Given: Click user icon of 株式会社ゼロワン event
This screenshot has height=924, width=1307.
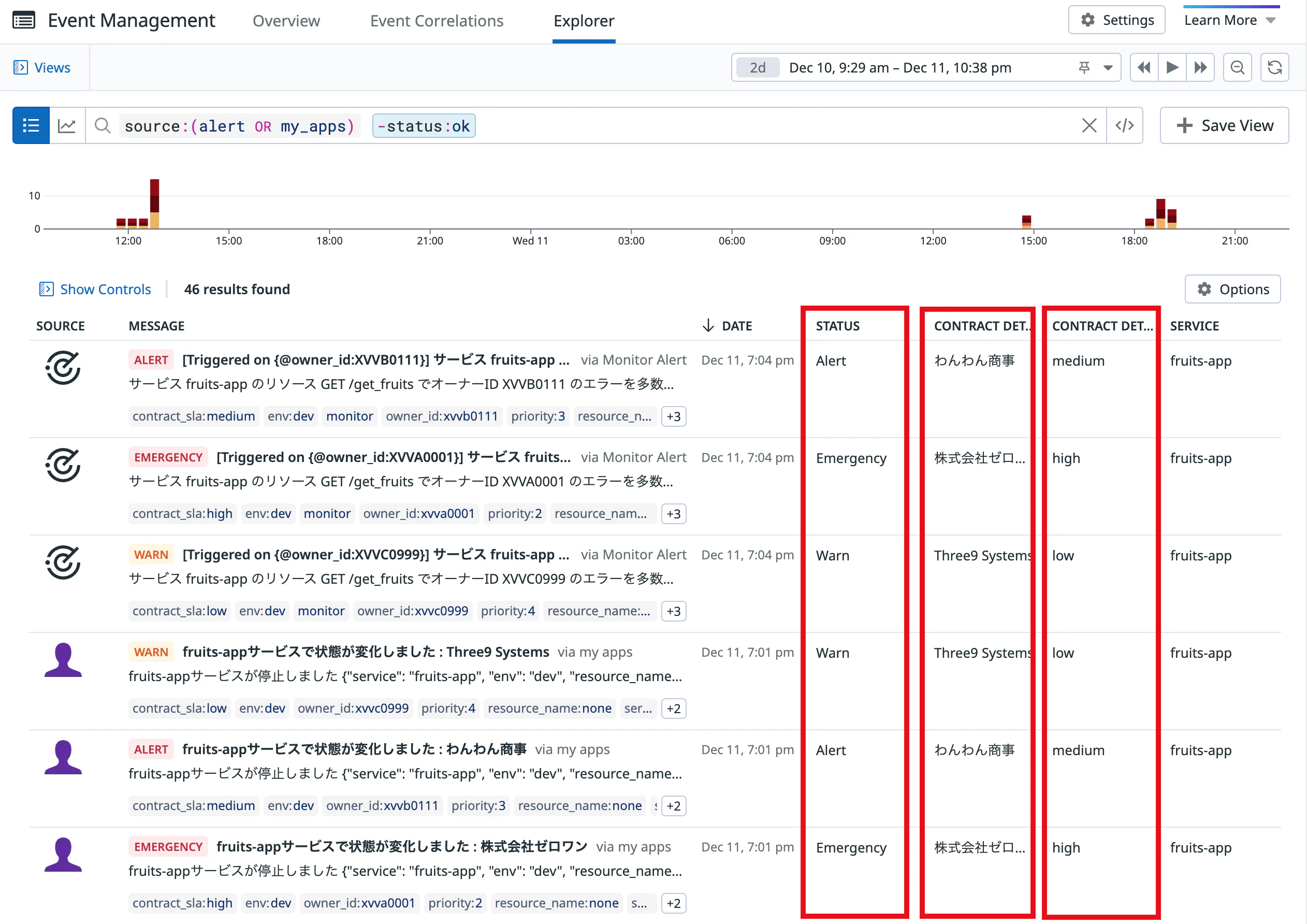Looking at the screenshot, I should pos(63,854).
